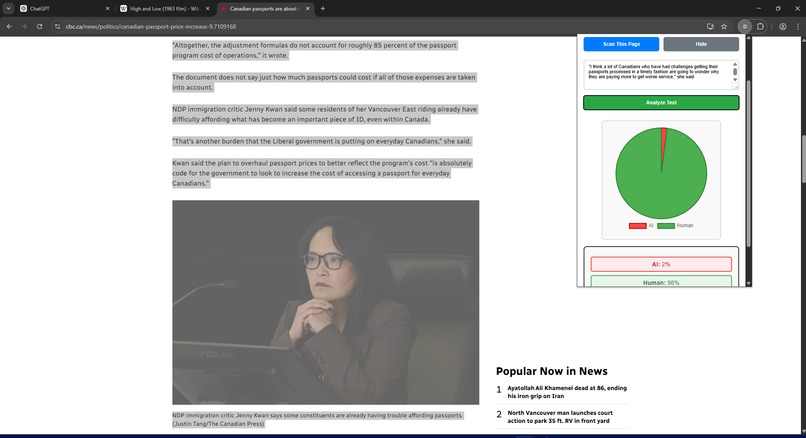
Task: Install app icon in address bar
Action: pyautogui.click(x=710, y=27)
